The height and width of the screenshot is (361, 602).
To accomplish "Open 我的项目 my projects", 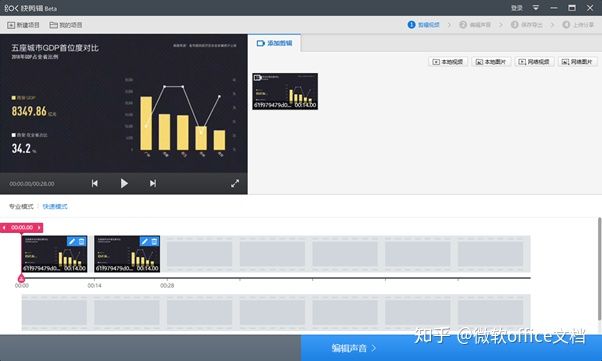I will click(x=66, y=25).
